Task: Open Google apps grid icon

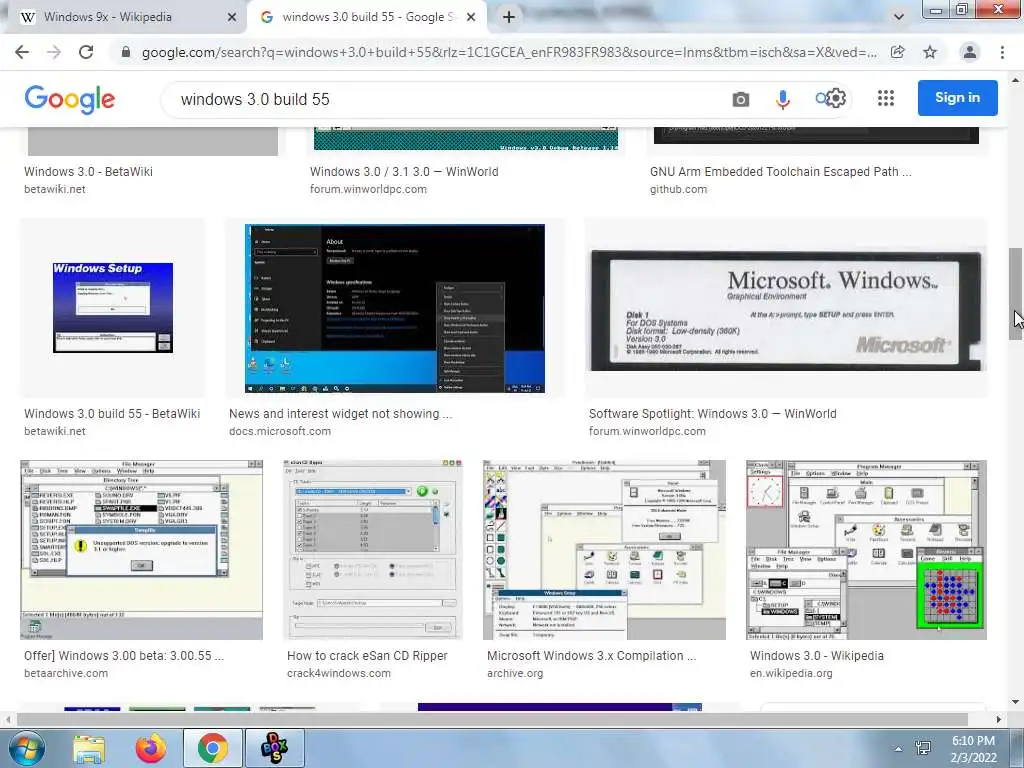Action: click(886, 98)
